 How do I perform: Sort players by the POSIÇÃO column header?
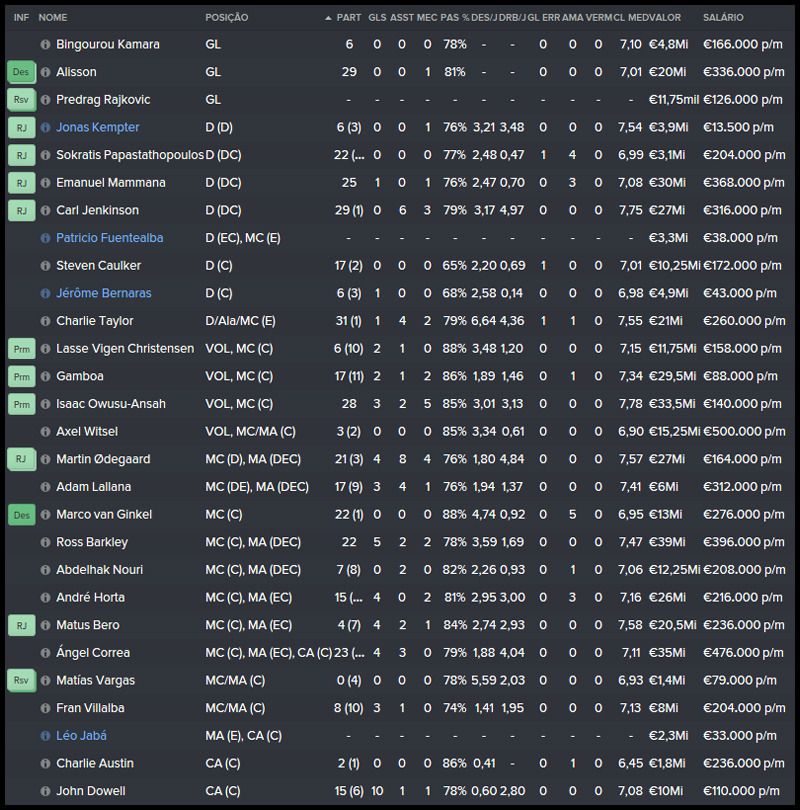227,17
